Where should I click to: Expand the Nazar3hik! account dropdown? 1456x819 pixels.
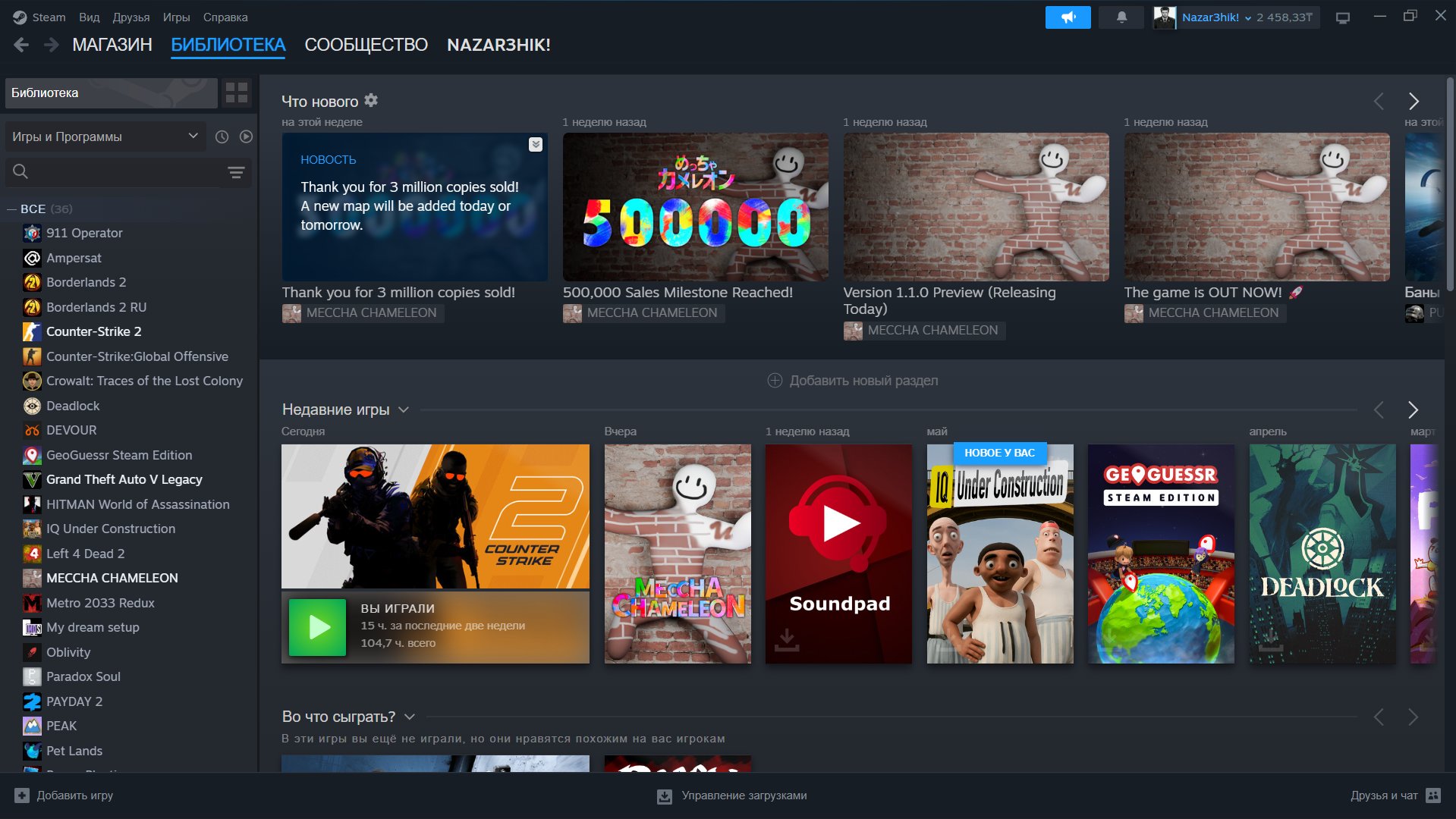pyautogui.click(x=1216, y=17)
